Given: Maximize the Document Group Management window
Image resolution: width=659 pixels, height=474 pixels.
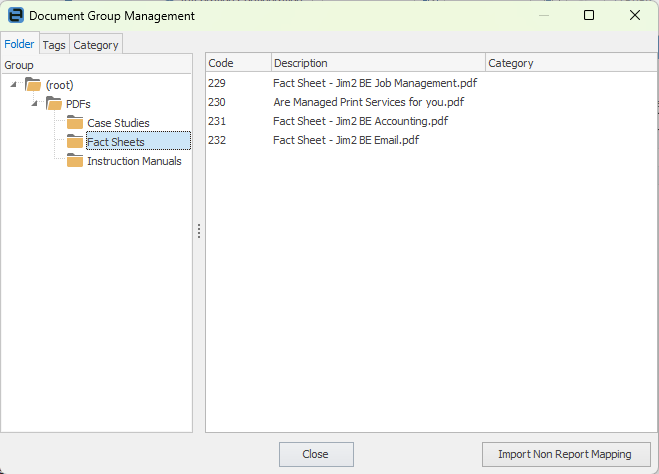Looking at the screenshot, I should click(x=589, y=16).
